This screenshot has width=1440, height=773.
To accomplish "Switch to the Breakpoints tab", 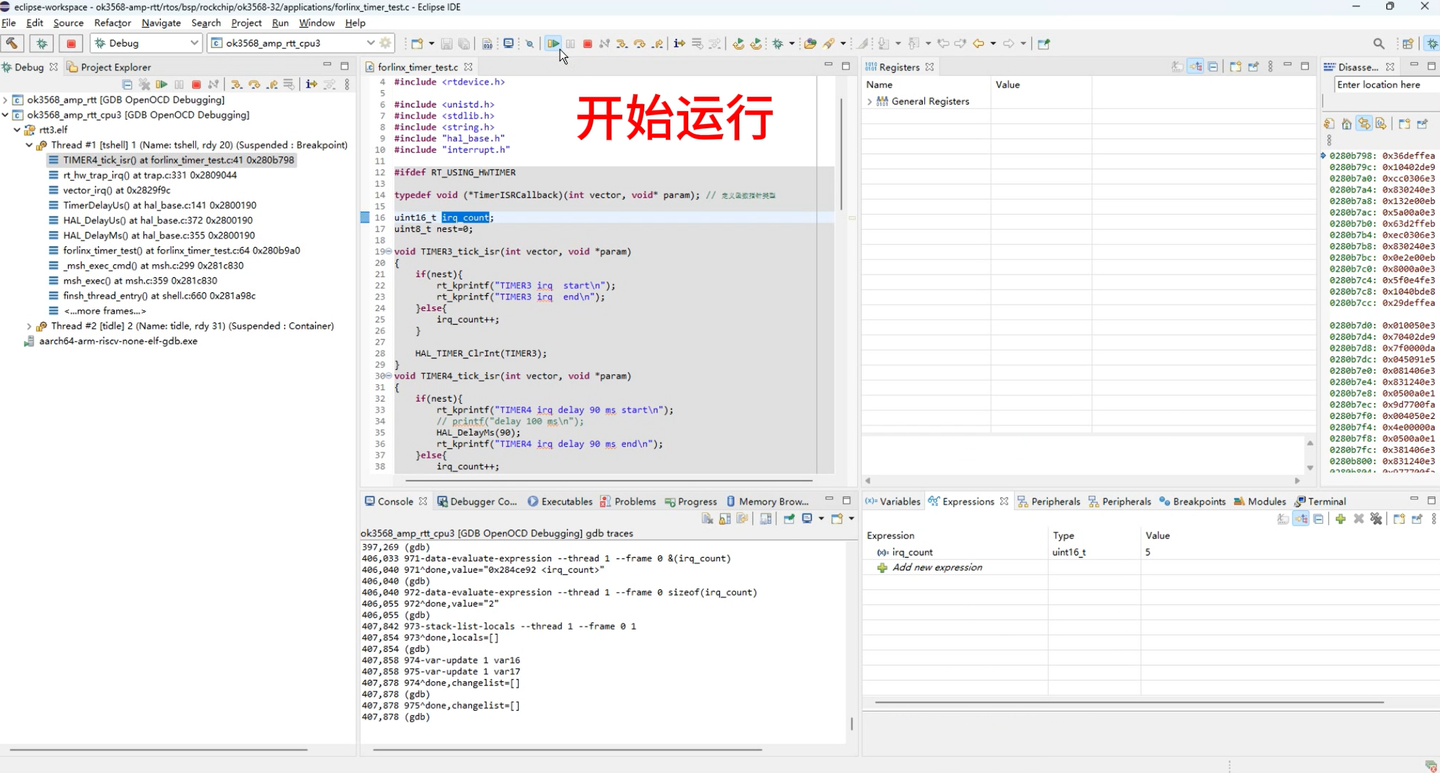I will coord(1192,501).
